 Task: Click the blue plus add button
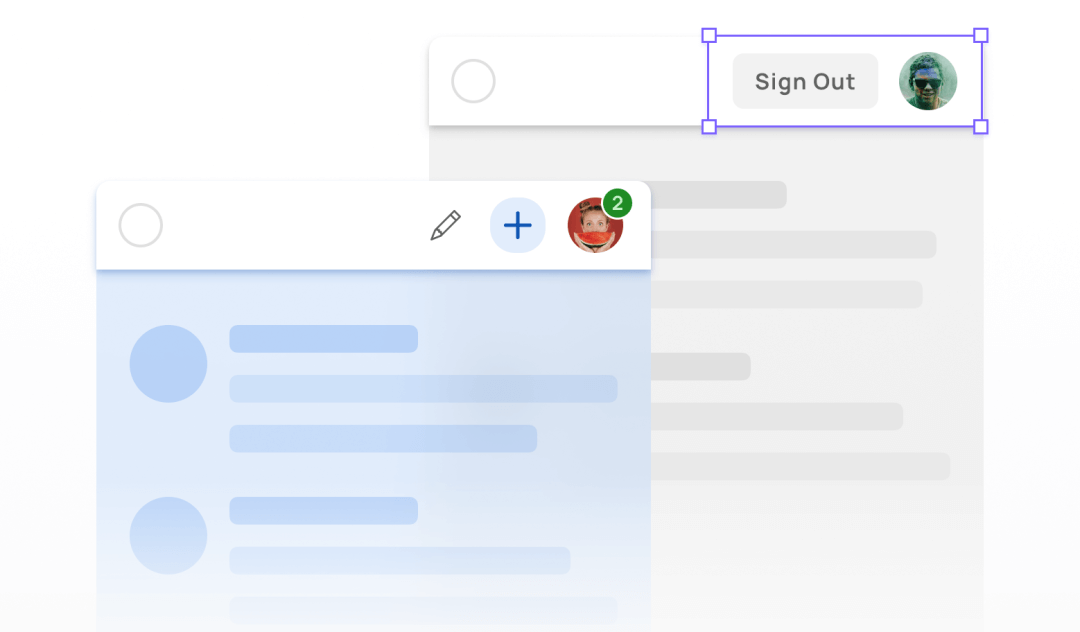518,225
